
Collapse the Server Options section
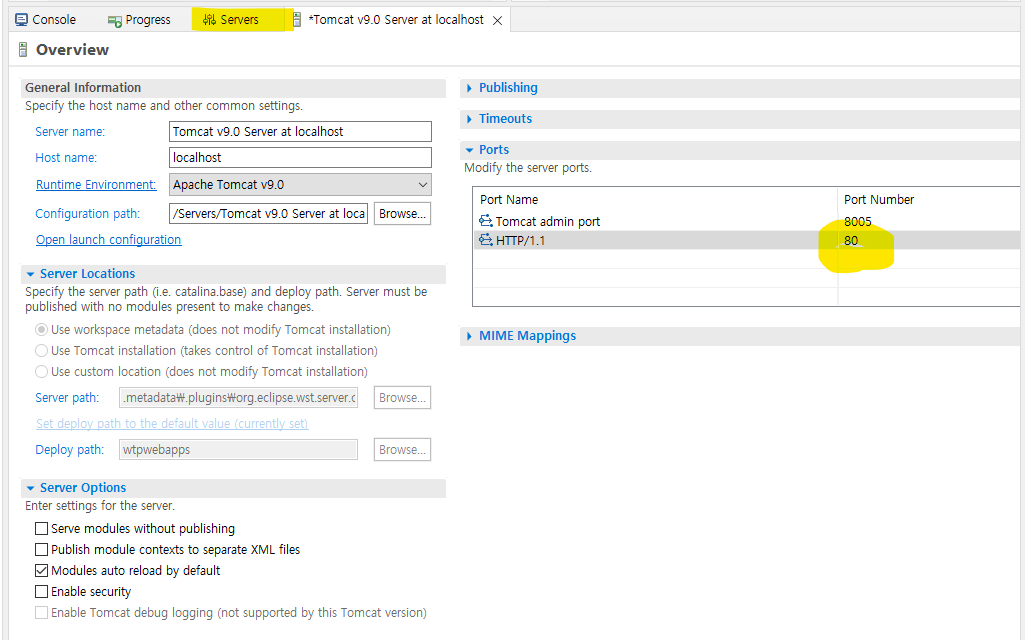30,488
